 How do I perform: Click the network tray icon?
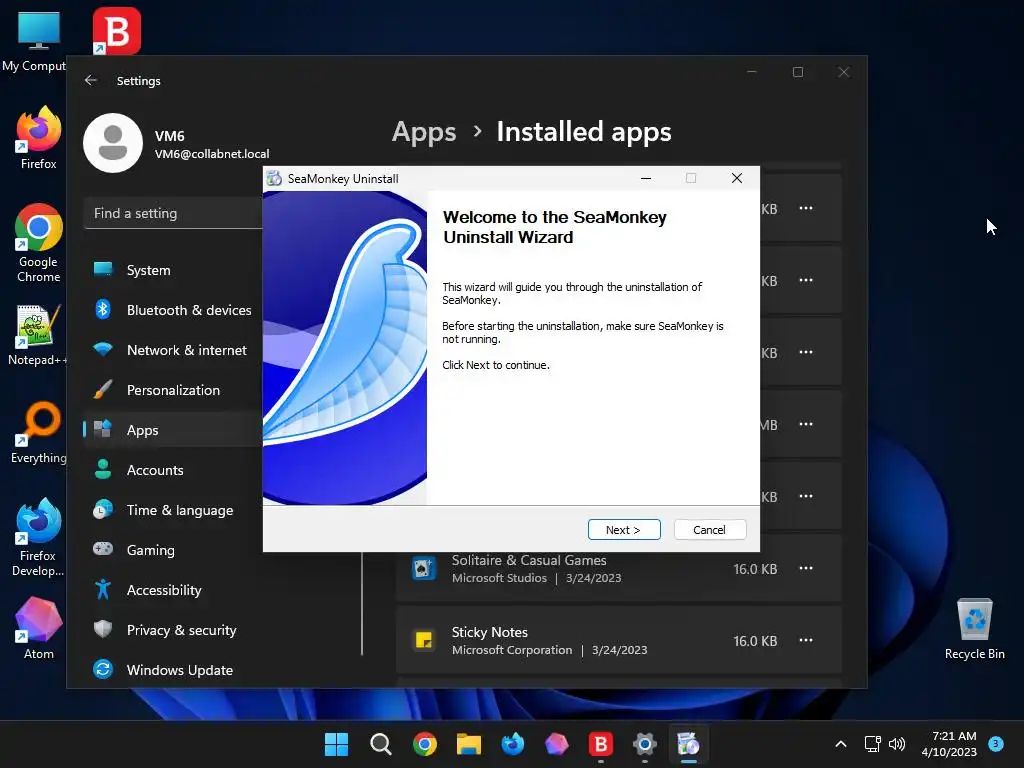(x=872, y=744)
